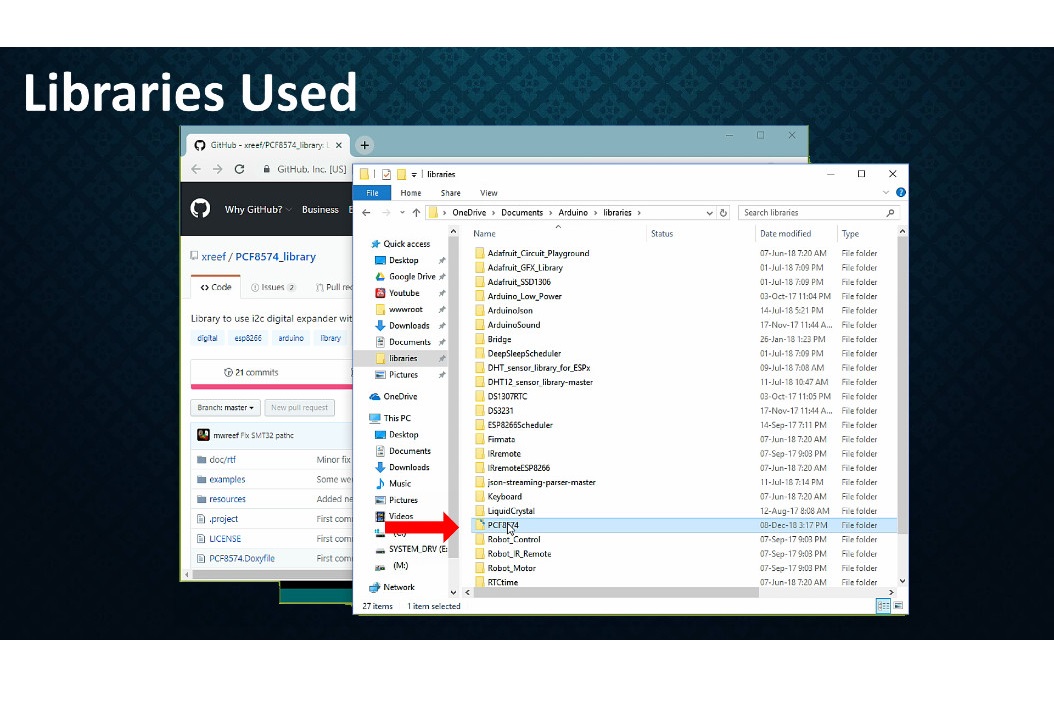Open the chevron after Arduino in address bar

[x=596, y=212]
